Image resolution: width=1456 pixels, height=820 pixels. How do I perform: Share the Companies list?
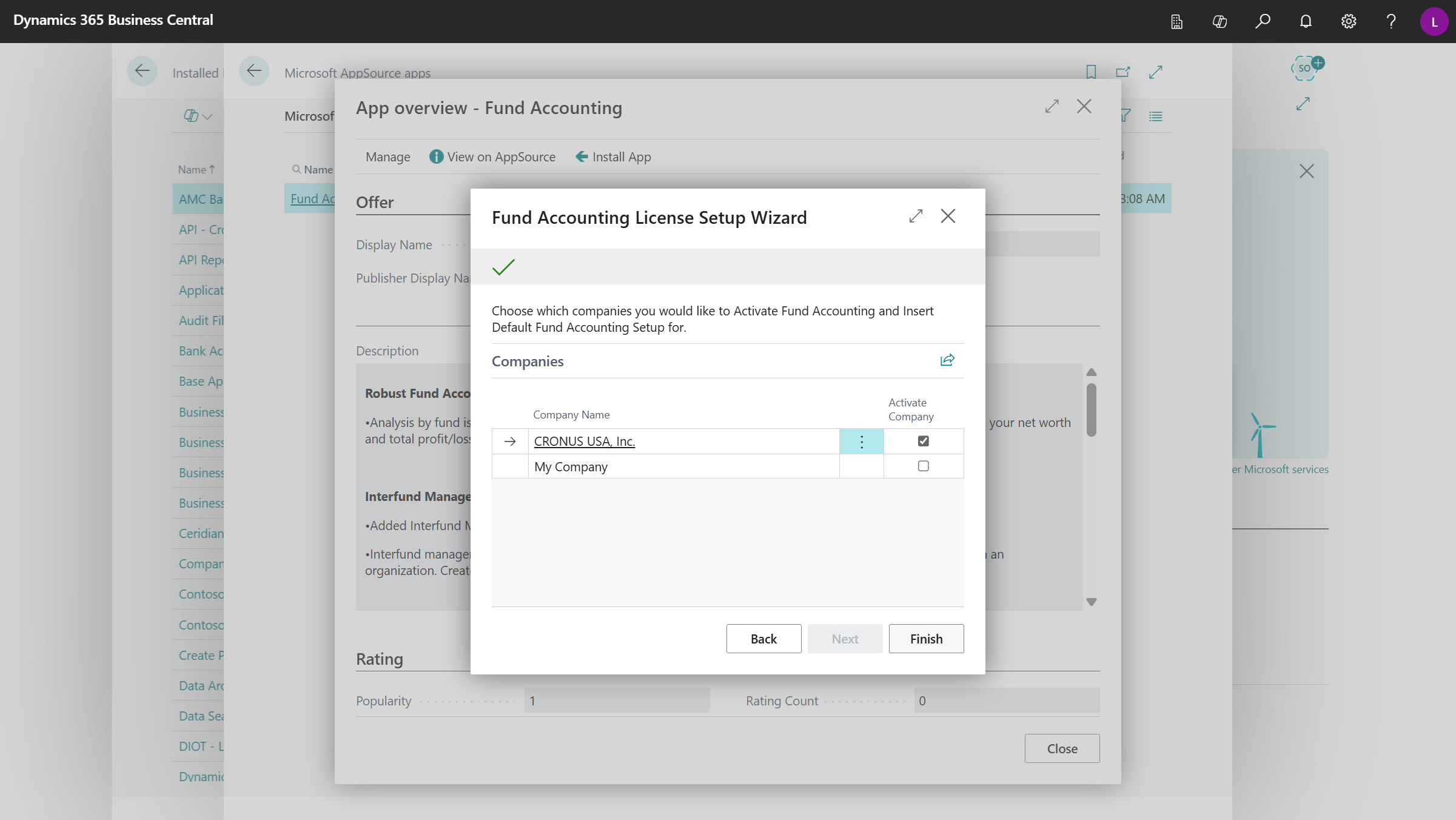947,359
